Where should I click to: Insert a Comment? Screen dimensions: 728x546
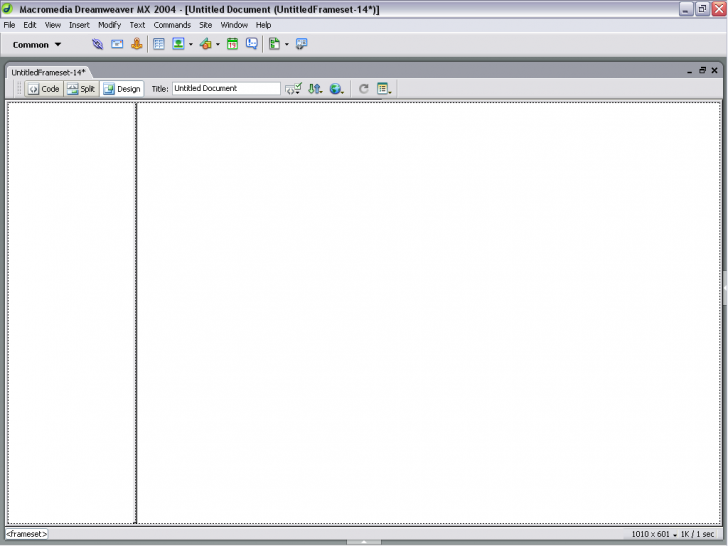(252, 44)
